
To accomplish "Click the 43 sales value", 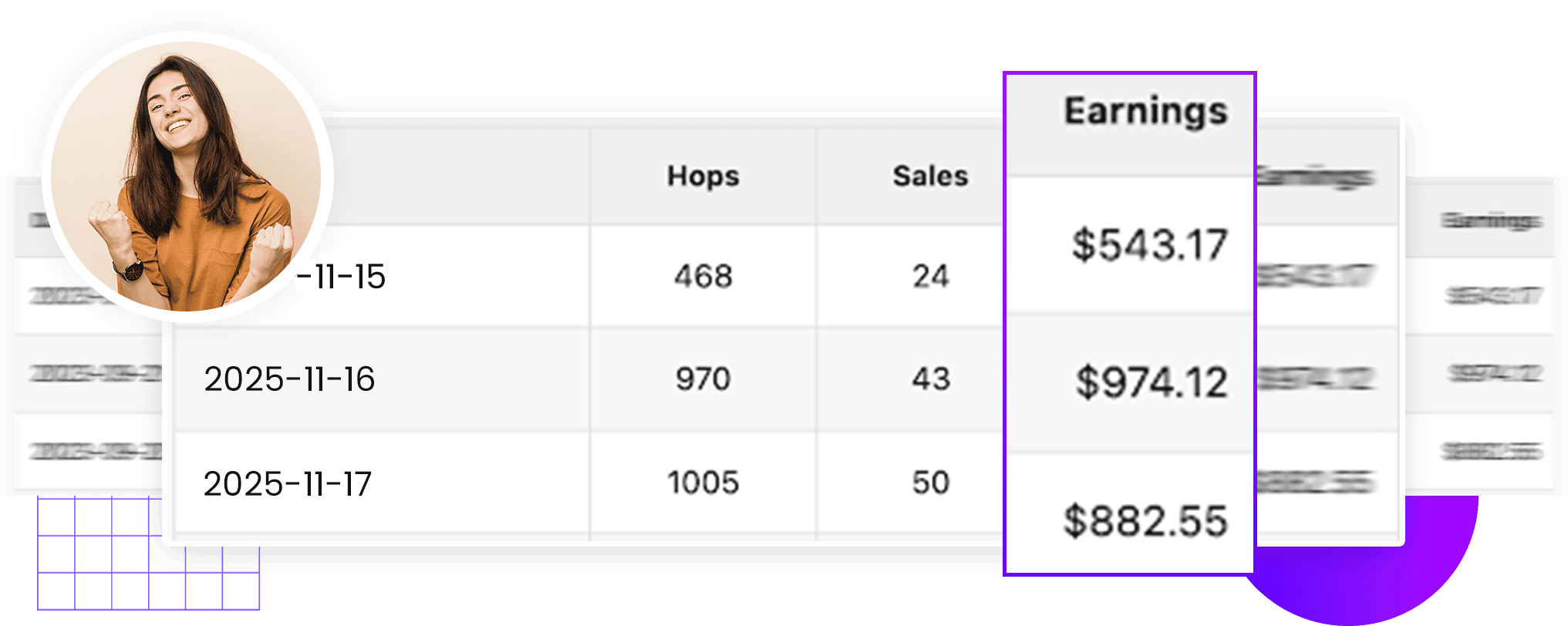I will (930, 379).
